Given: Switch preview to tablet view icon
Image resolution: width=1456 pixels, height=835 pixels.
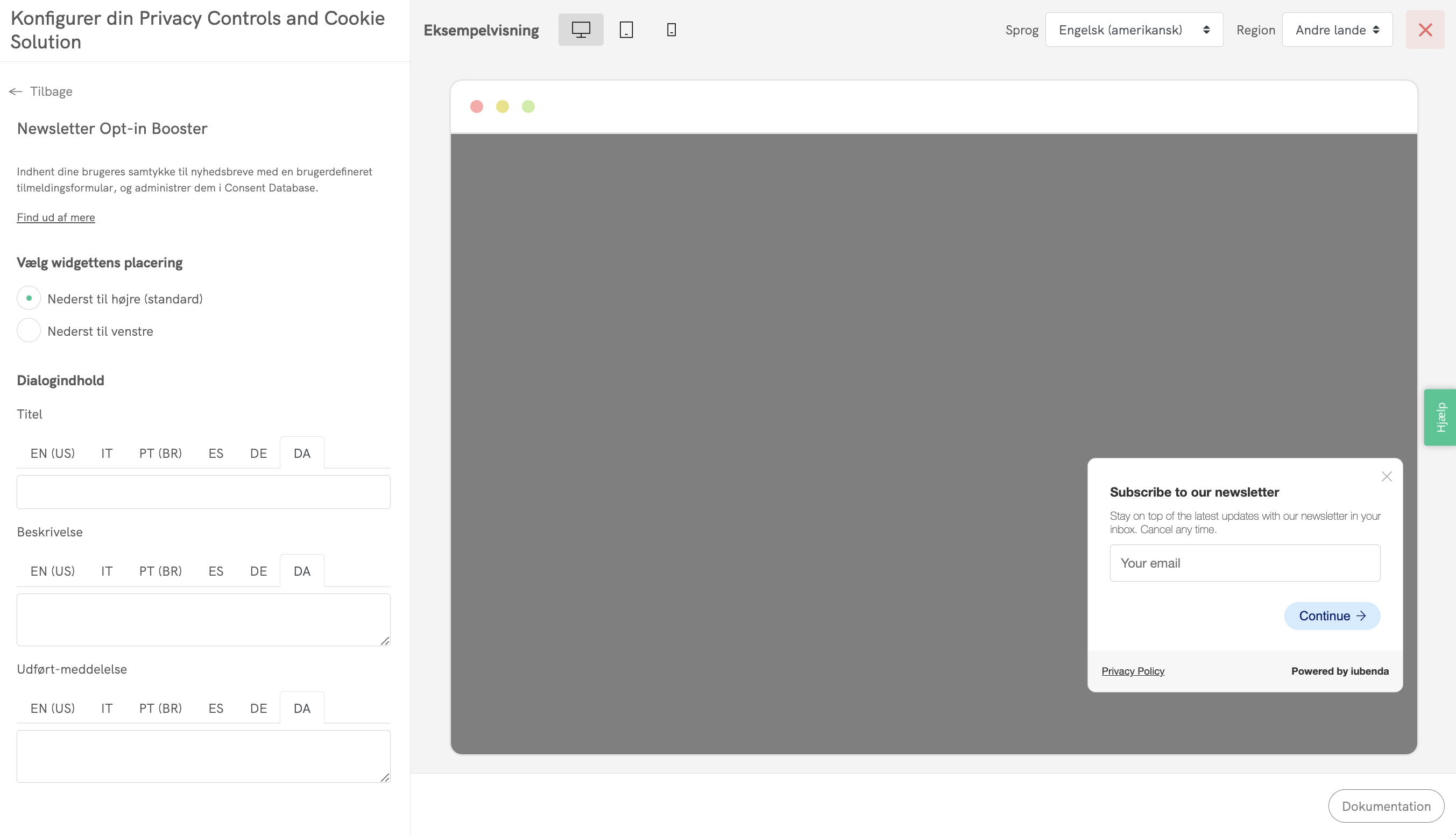Looking at the screenshot, I should point(626,30).
